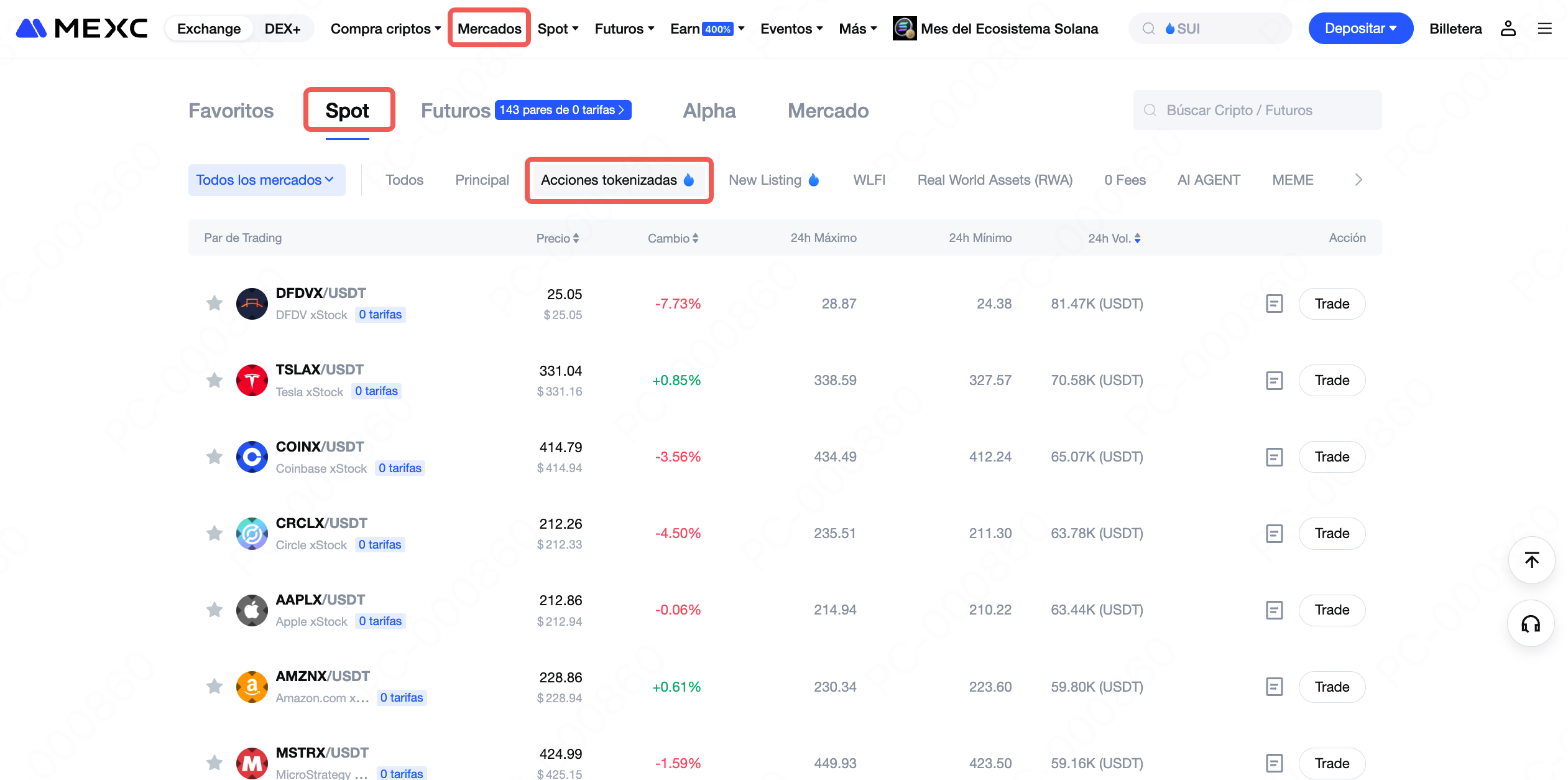Click Trade for COINX/USDT
This screenshot has width=1568, height=780.
pos(1332,457)
